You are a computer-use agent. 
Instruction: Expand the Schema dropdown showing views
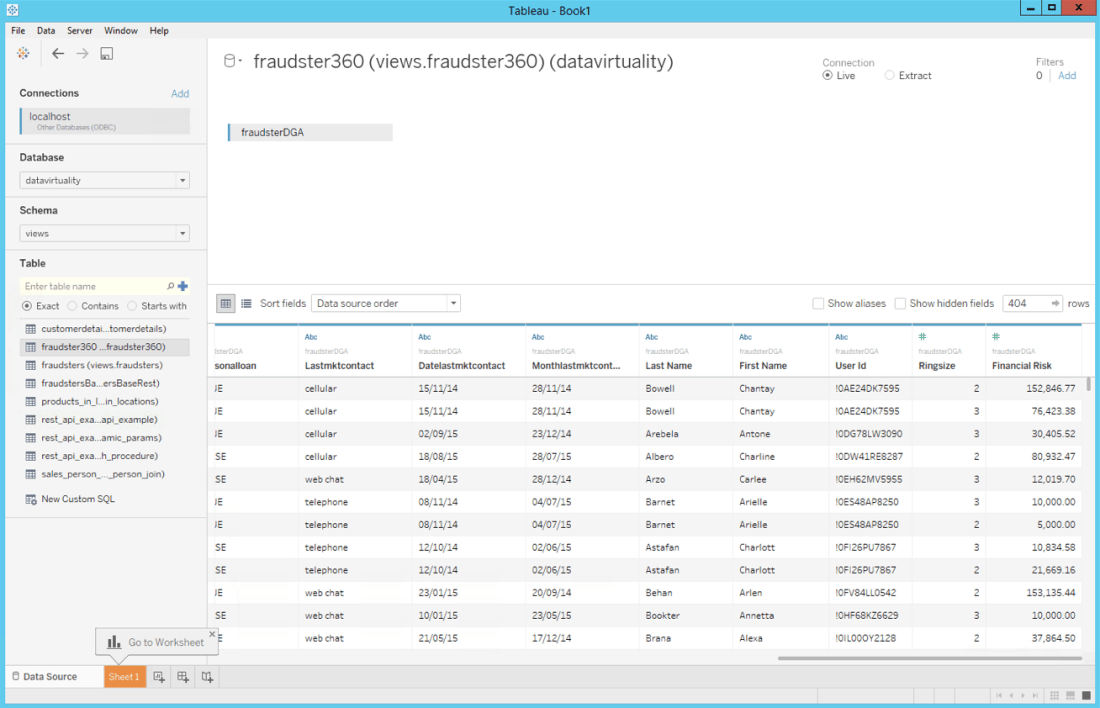pos(104,233)
